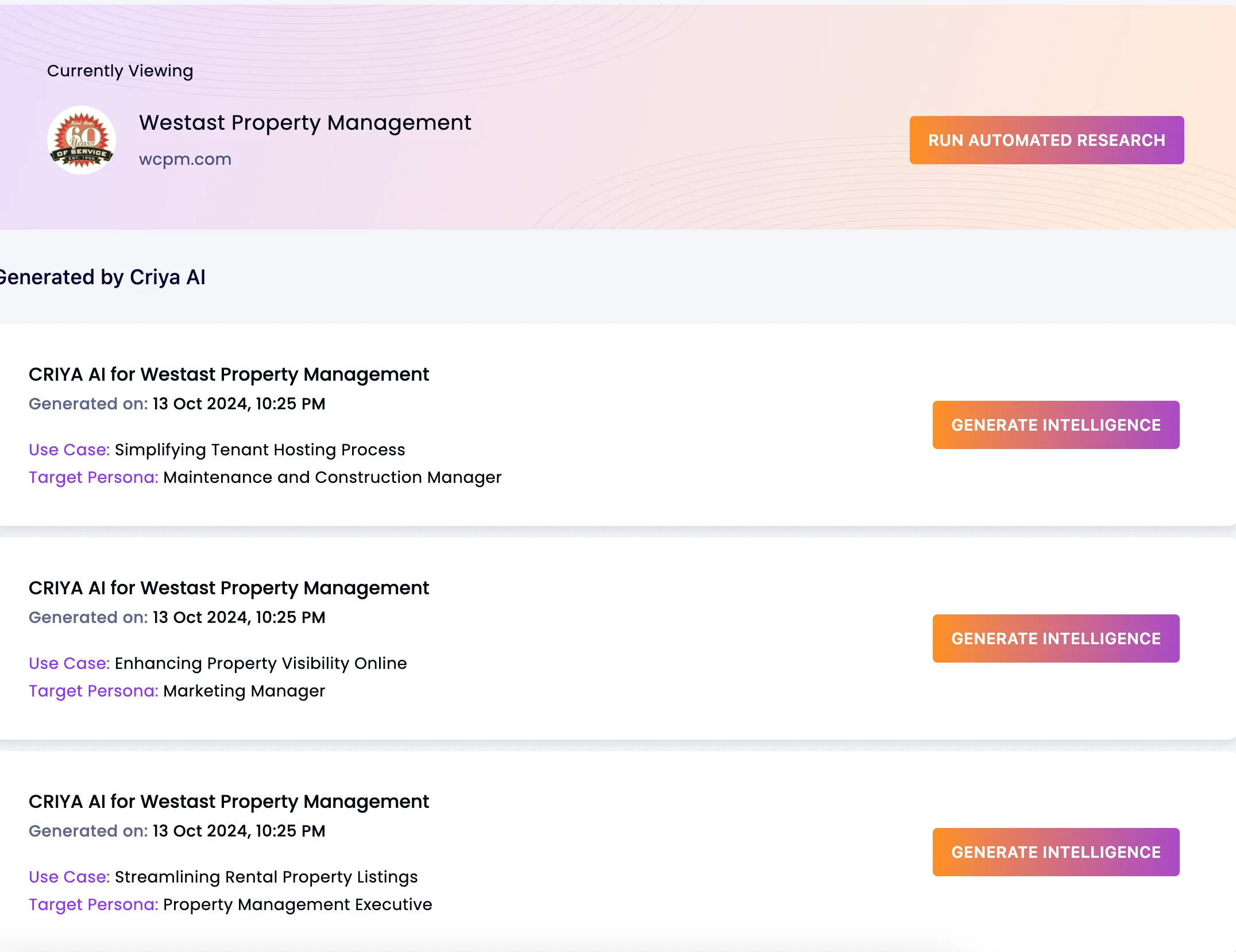This screenshot has height=952, width=1236.
Task: Click the Westast Property Management company name
Action: 304,122
